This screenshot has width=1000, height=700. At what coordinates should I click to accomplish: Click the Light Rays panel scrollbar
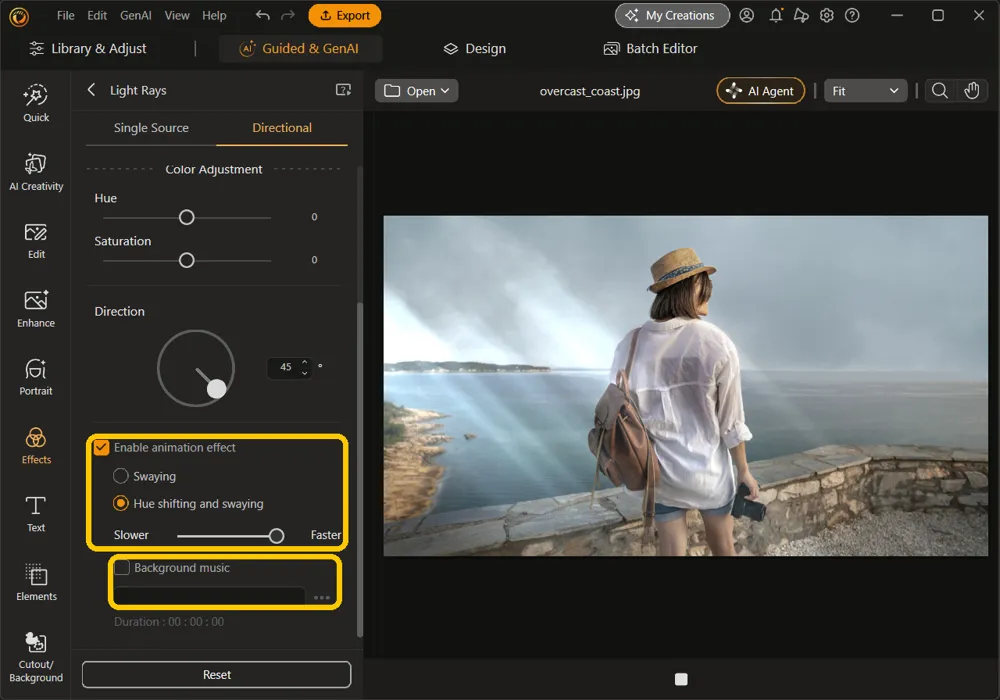pyautogui.click(x=360, y=469)
